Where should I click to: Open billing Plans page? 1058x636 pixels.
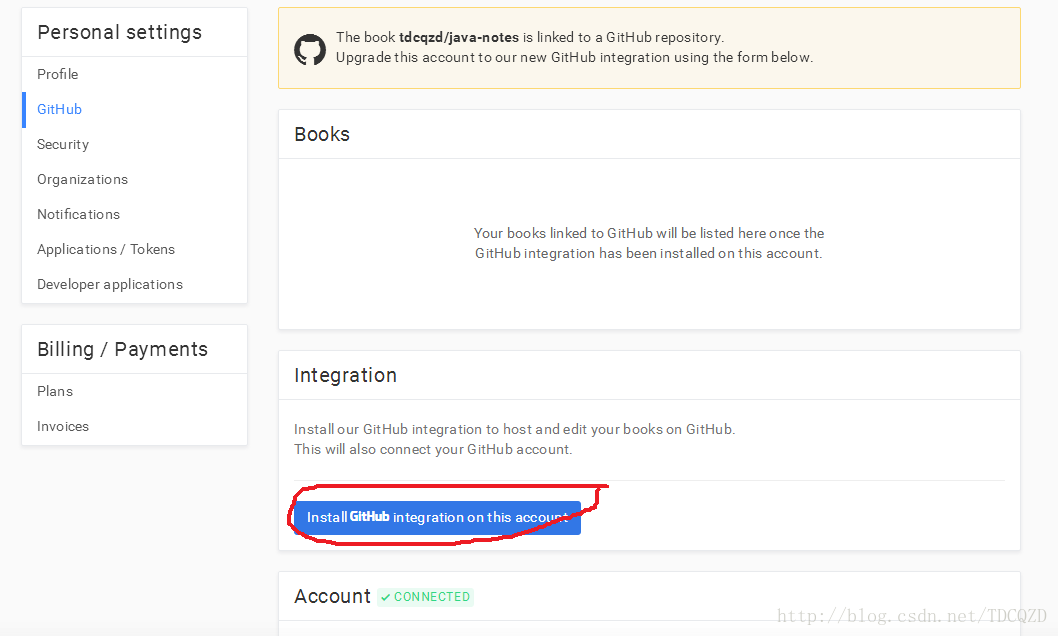click(55, 391)
